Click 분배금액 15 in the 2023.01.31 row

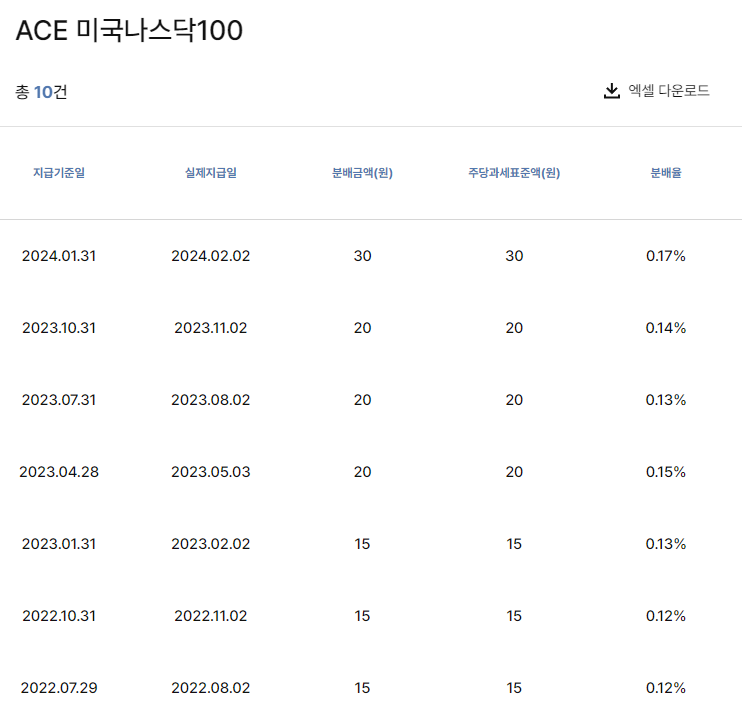click(363, 544)
